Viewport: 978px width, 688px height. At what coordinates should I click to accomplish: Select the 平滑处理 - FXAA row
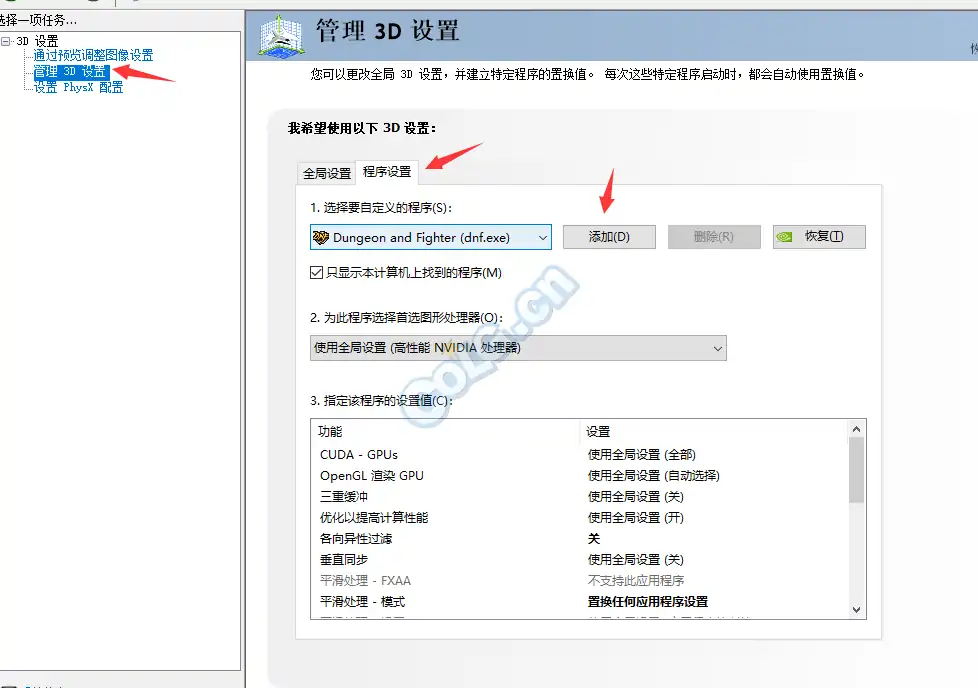pos(579,581)
